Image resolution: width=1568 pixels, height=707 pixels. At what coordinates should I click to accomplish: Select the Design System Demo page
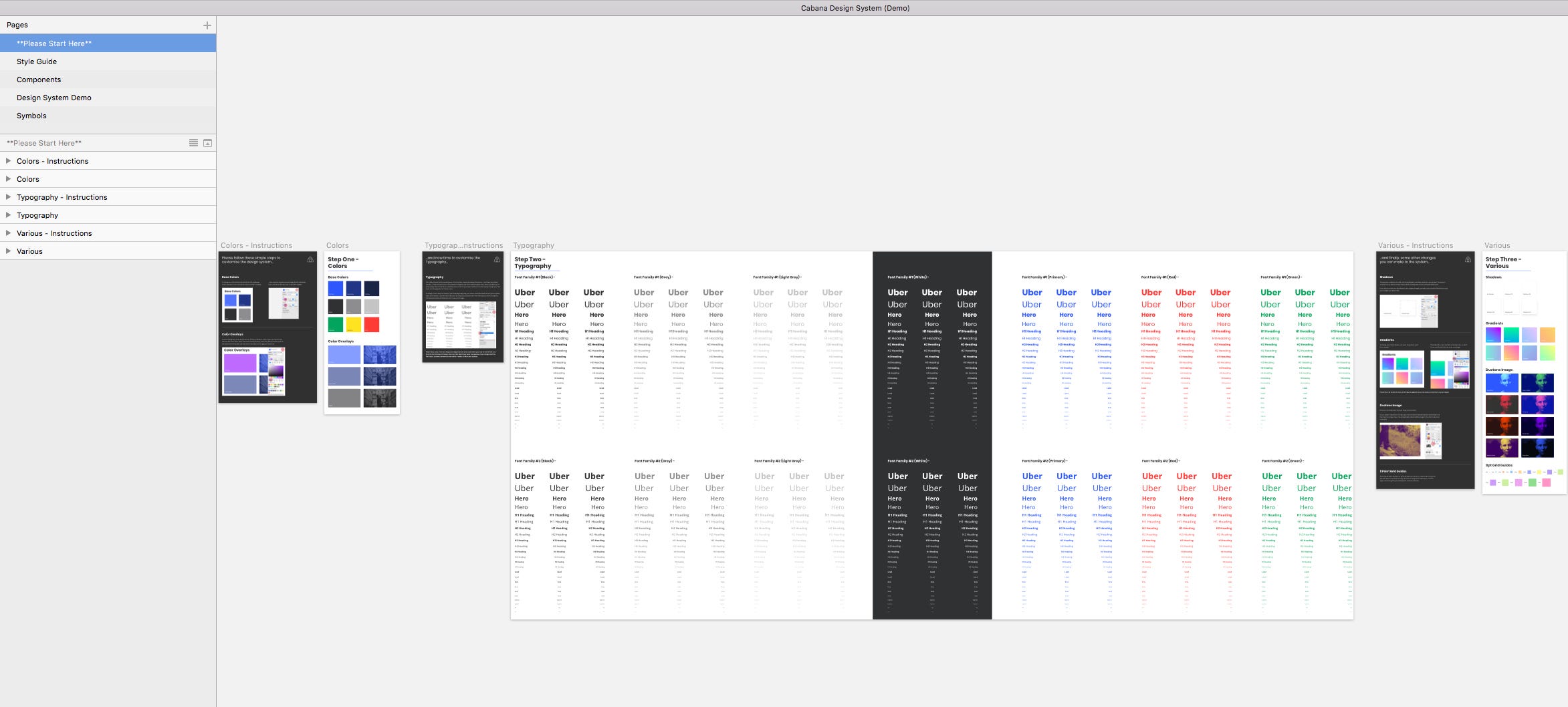pyautogui.click(x=53, y=97)
